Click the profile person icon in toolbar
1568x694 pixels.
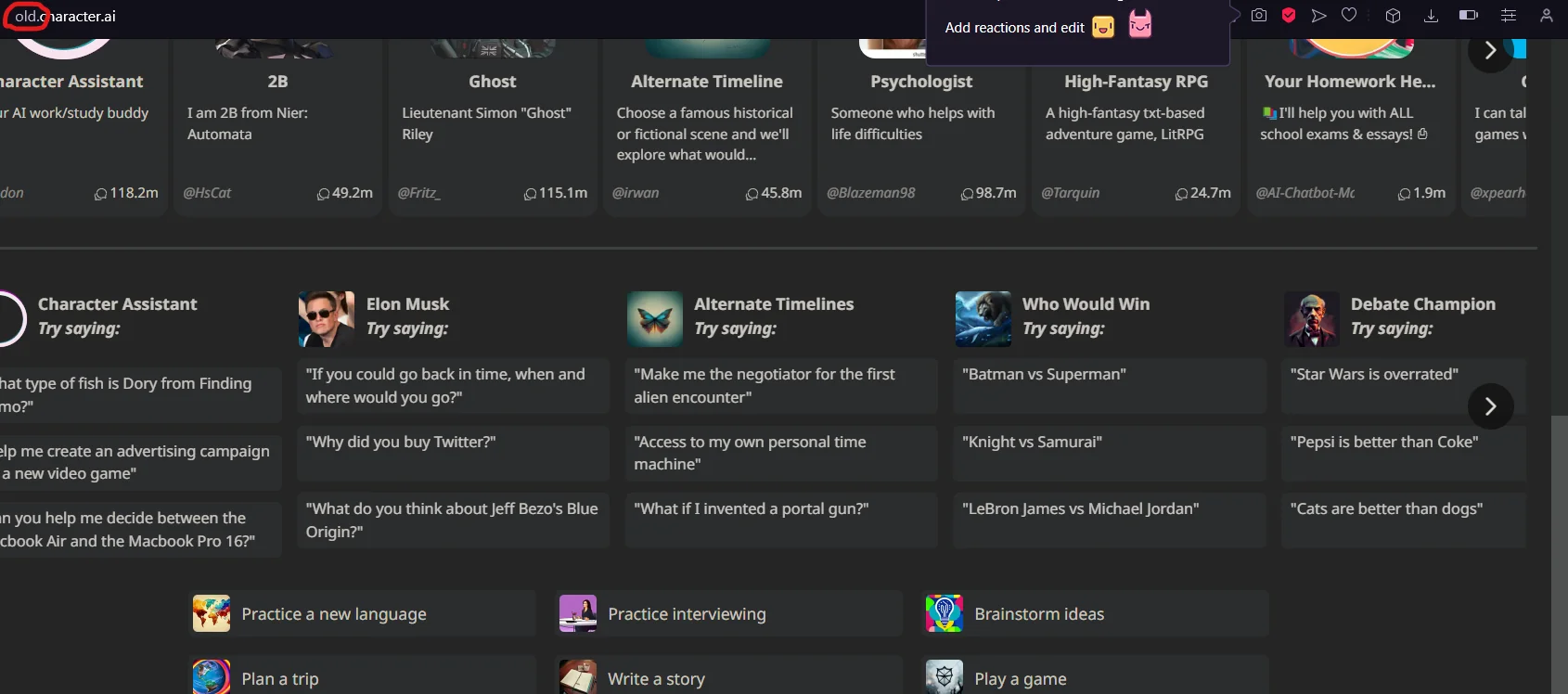[x=1547, y=16]
